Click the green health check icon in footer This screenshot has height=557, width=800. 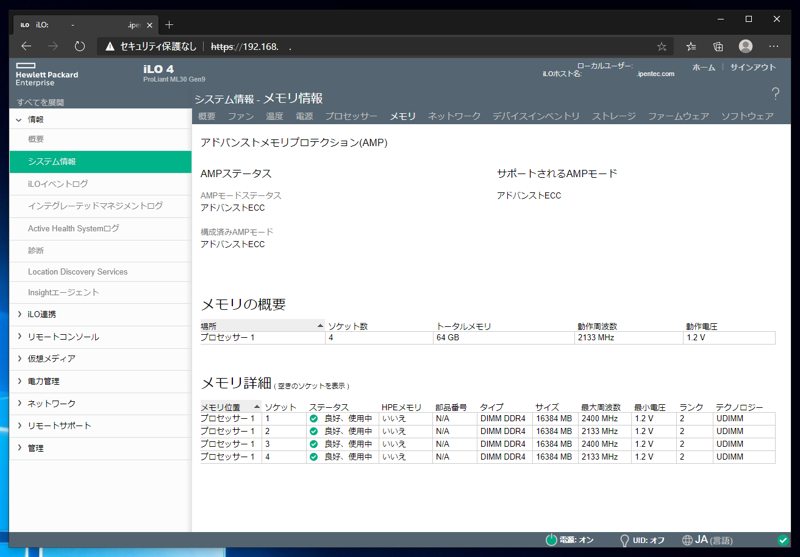click(x=783, y=539)
